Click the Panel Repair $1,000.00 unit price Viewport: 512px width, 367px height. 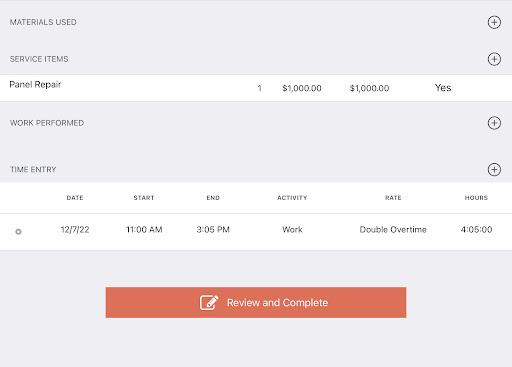pos(302,88)
